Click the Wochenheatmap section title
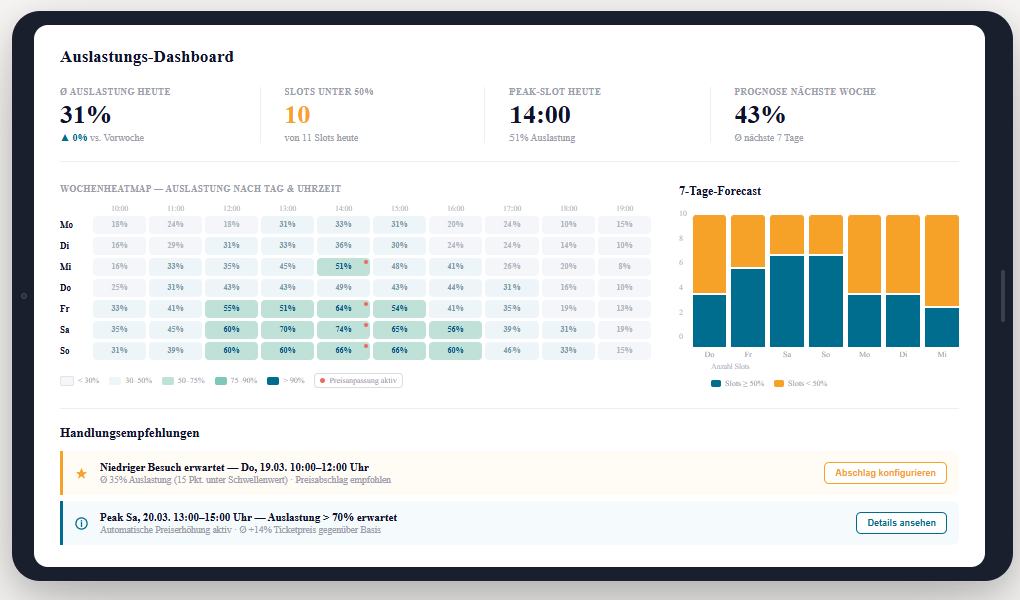 tap(200, 189)
